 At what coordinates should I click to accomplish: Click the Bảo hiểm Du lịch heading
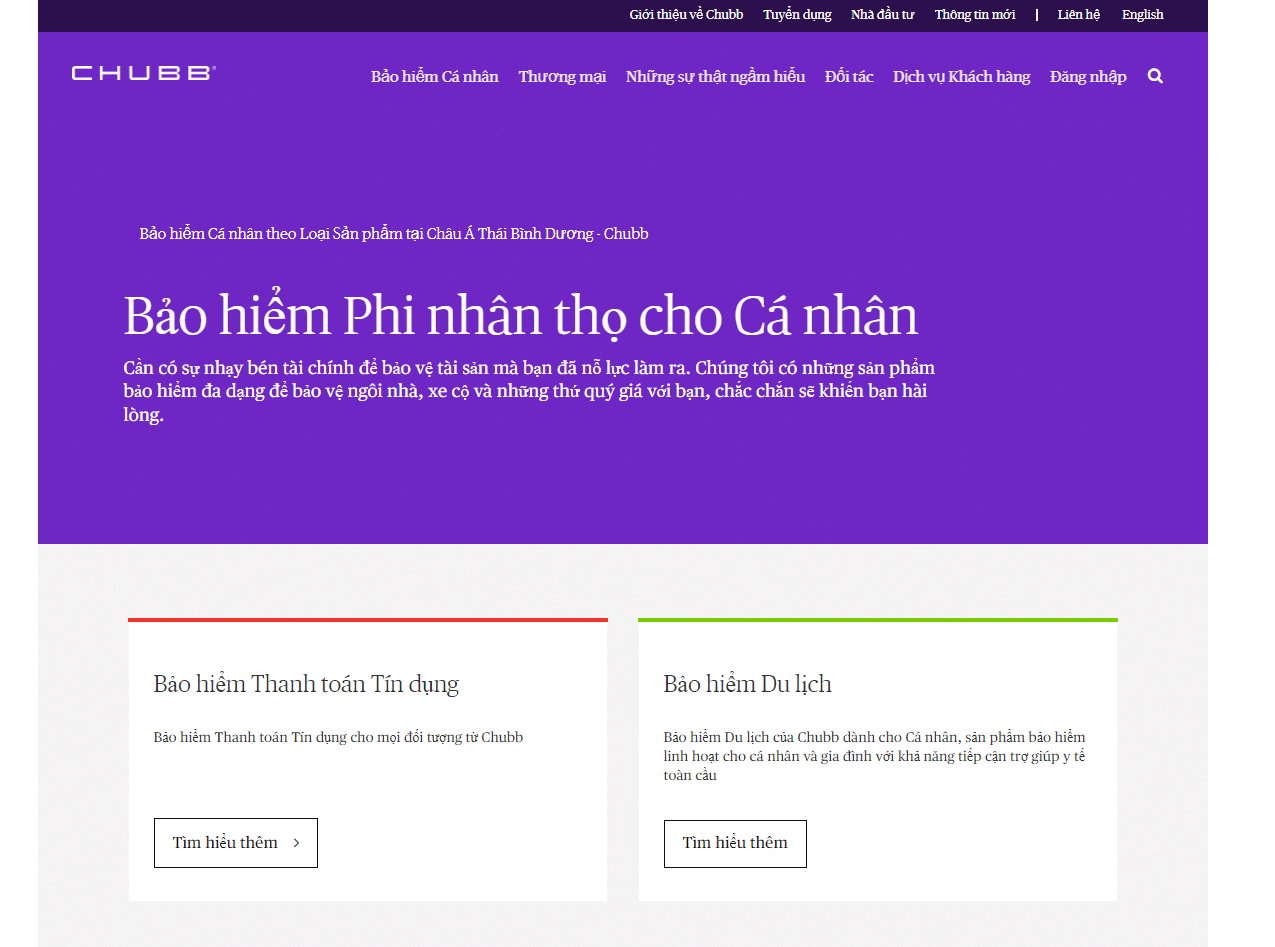pos(748,684)
